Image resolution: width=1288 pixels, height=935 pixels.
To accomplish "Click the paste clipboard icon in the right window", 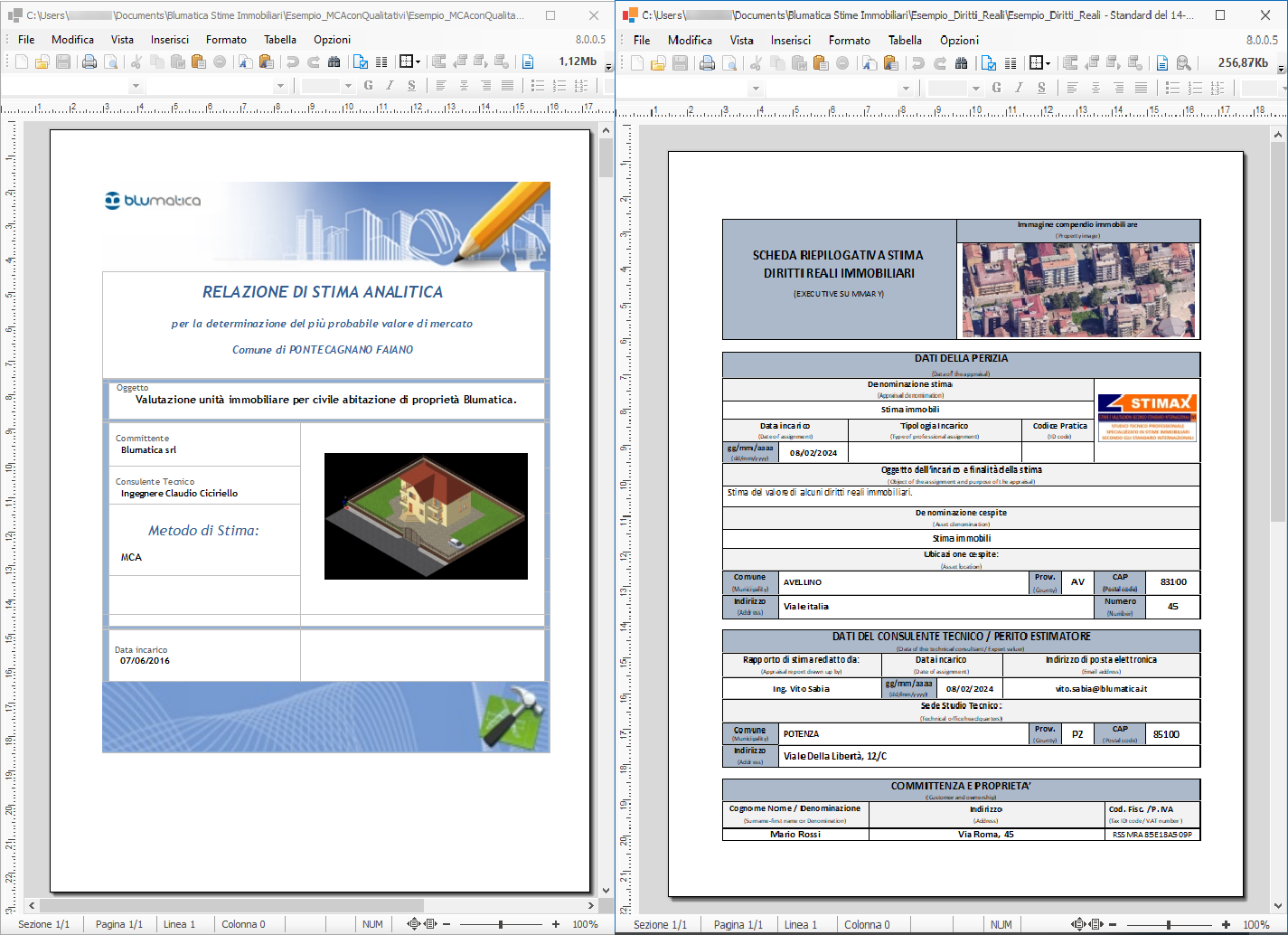I will tap(820, 63).
